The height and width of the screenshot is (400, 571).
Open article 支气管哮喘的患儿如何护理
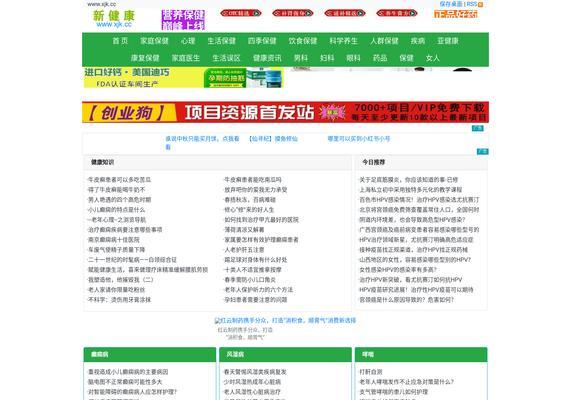point(394,392)
